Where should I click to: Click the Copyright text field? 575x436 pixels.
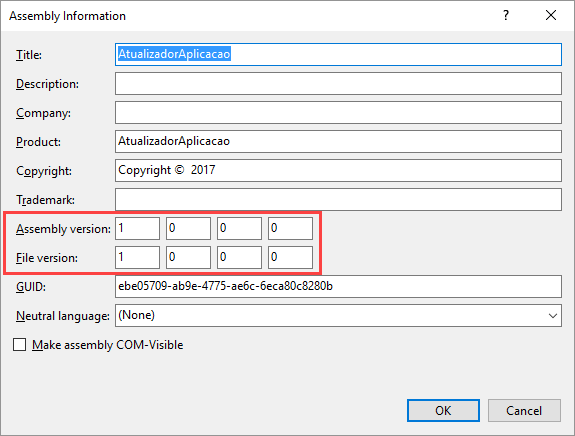point(338,171)
